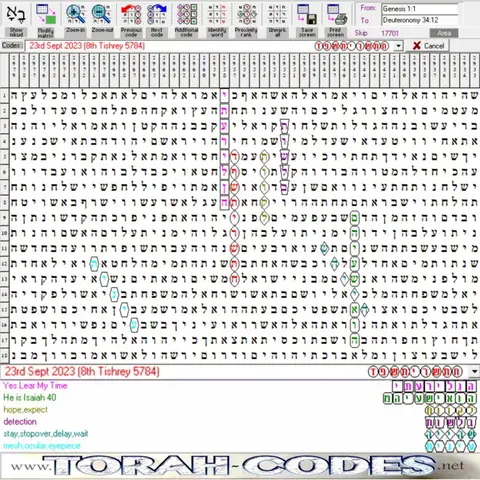Viewport: 480px width, 480px height.
Task: Click the www.TORAH-CODES.net banner
Action: [240, 466]
